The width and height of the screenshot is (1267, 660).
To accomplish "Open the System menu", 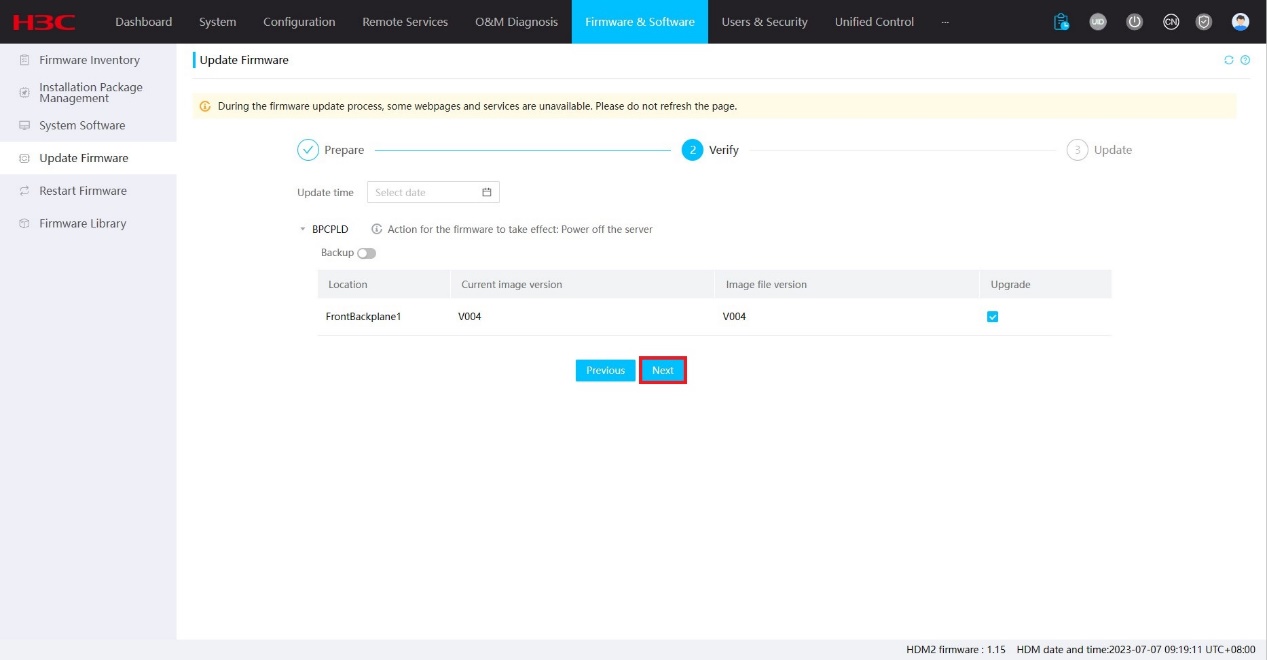I will 217,22.
